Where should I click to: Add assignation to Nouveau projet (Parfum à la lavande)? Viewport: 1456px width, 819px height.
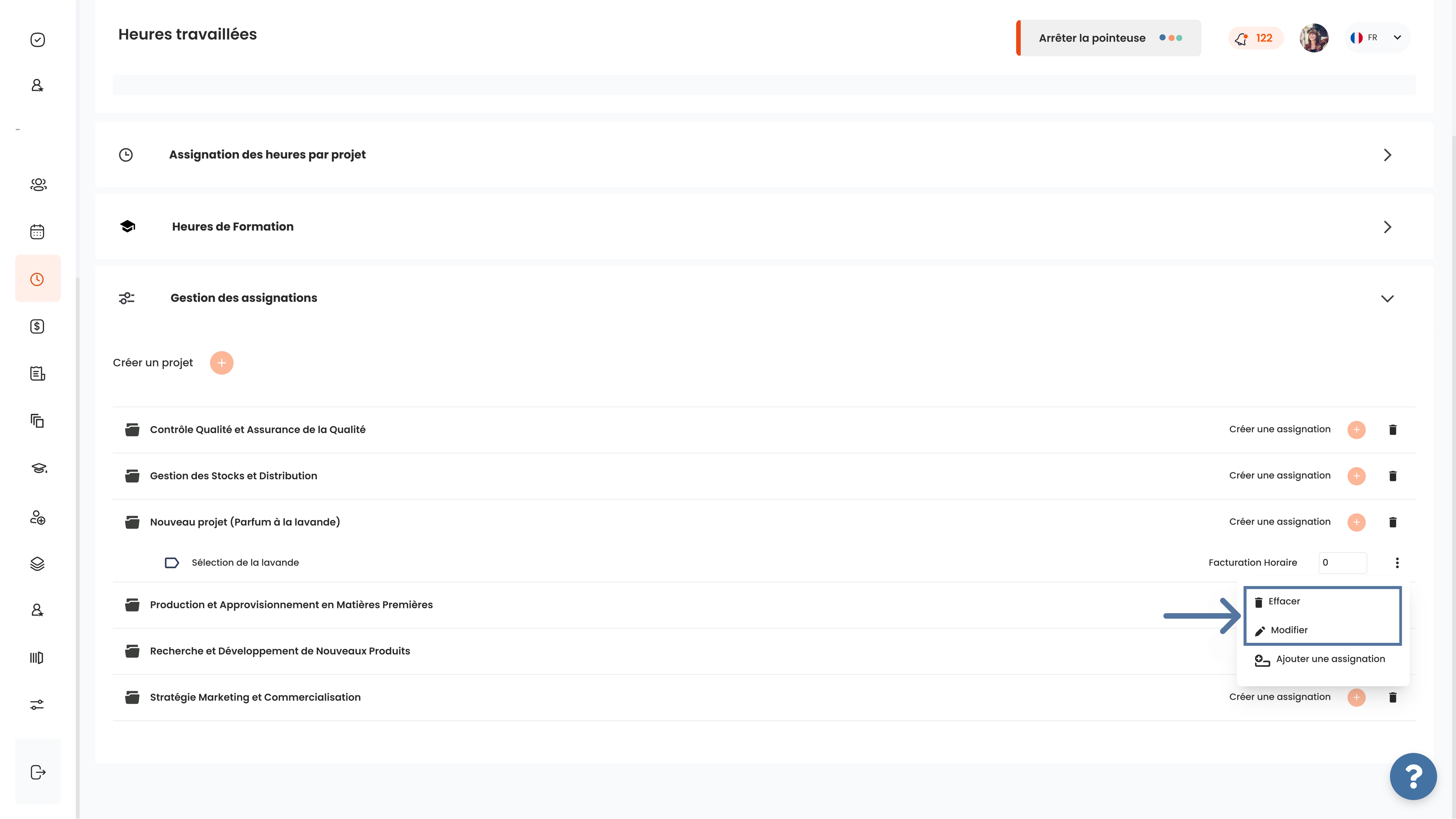[x=1356, y=522]
